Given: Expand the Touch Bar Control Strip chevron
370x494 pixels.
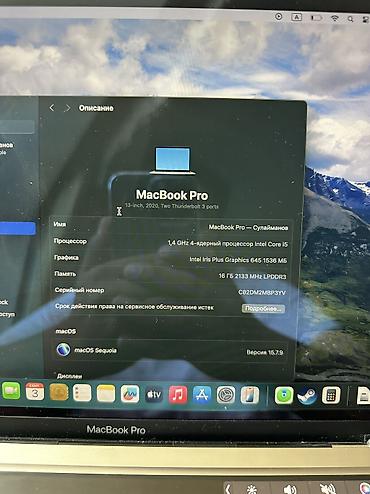Looking at the screenshot, I should click(228, 489).
